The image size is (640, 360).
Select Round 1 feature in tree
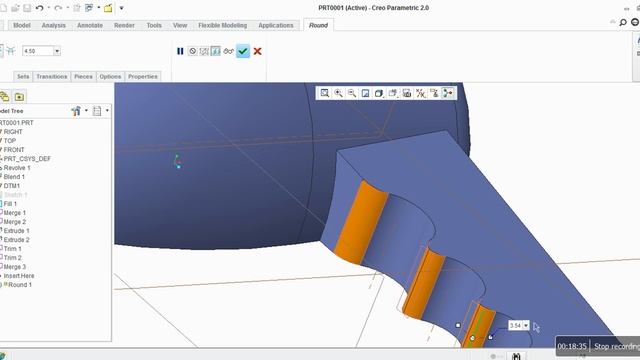[19, 284]
